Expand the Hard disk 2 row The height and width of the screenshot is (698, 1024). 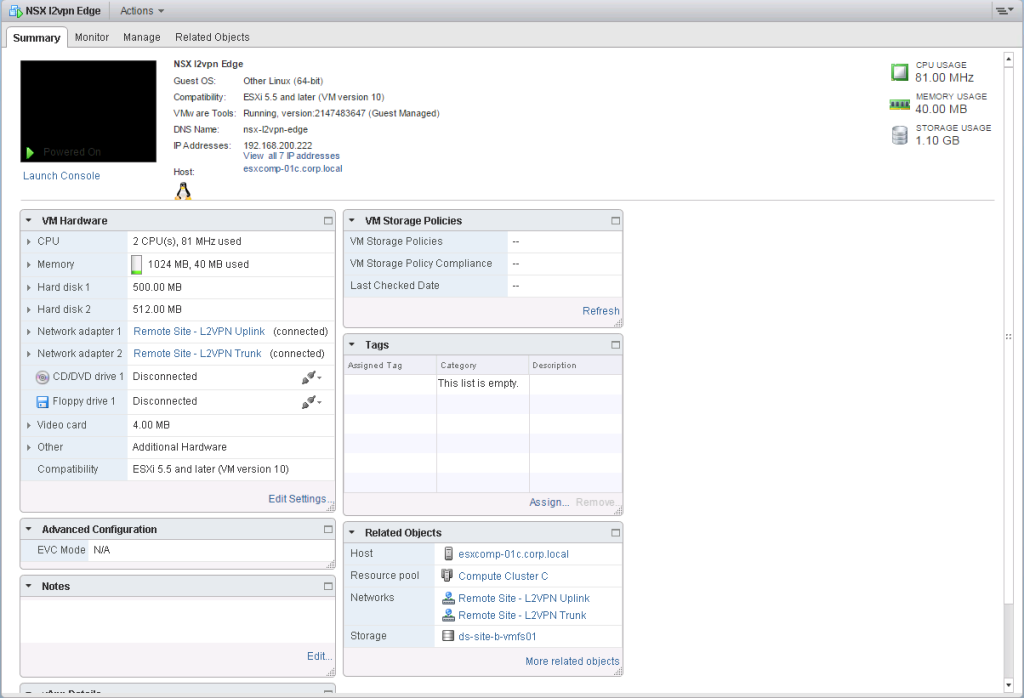point(29,310)
